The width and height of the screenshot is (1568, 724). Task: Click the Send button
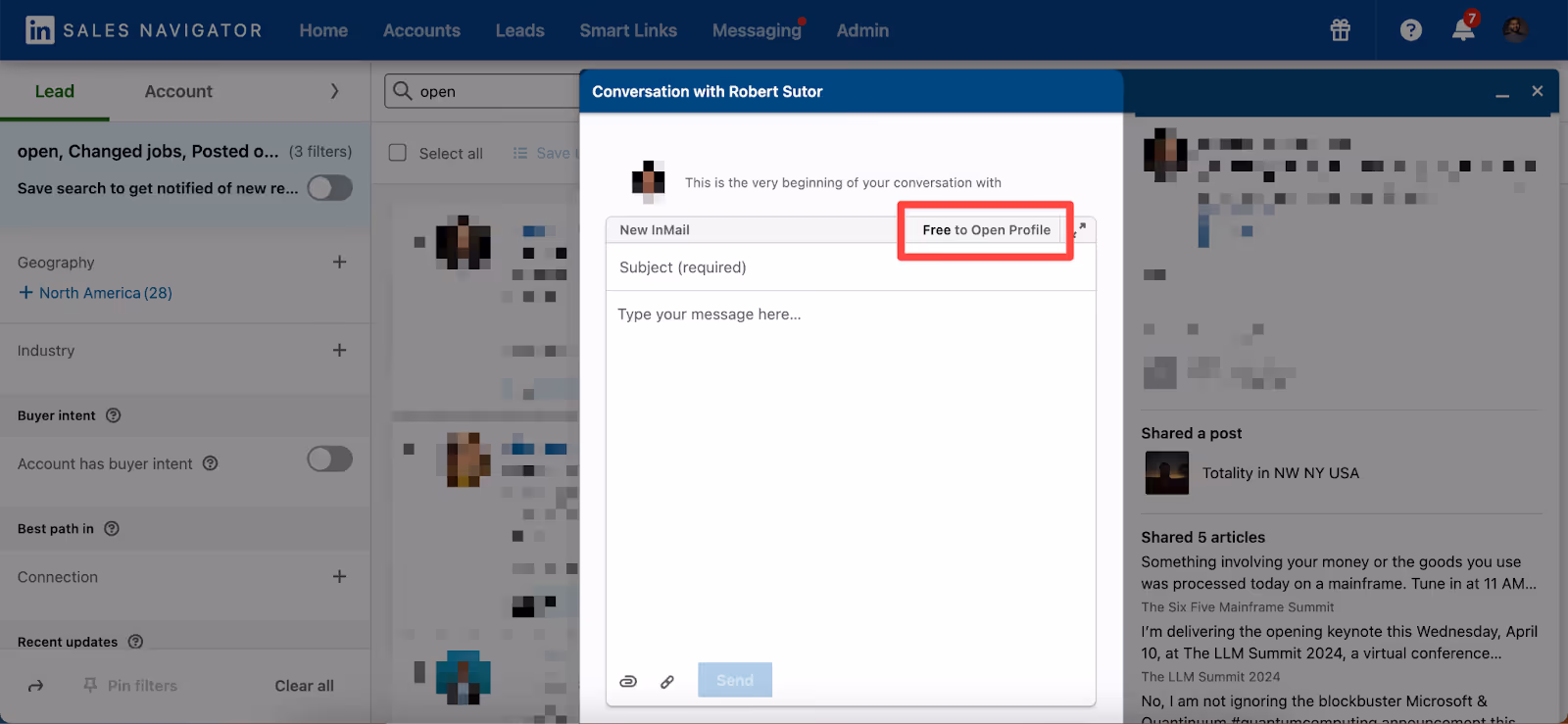pyautogui.click(x=735, y=680)
